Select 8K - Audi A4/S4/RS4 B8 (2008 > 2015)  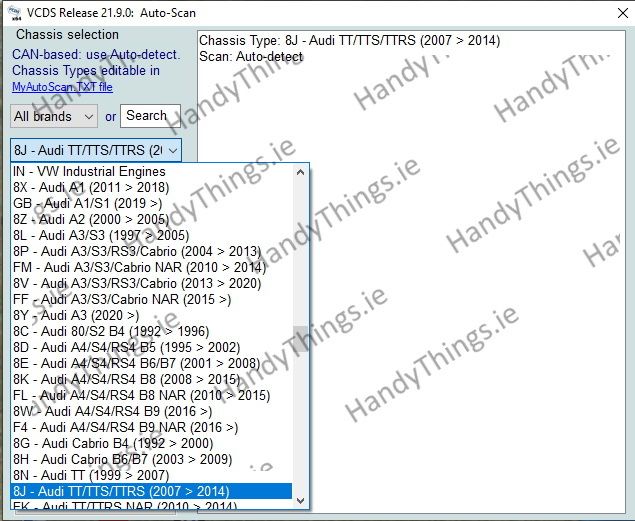151,379
